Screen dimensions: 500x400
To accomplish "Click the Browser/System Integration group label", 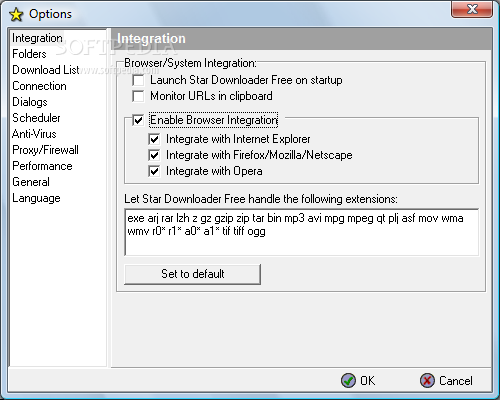I will tap(190, 63).
